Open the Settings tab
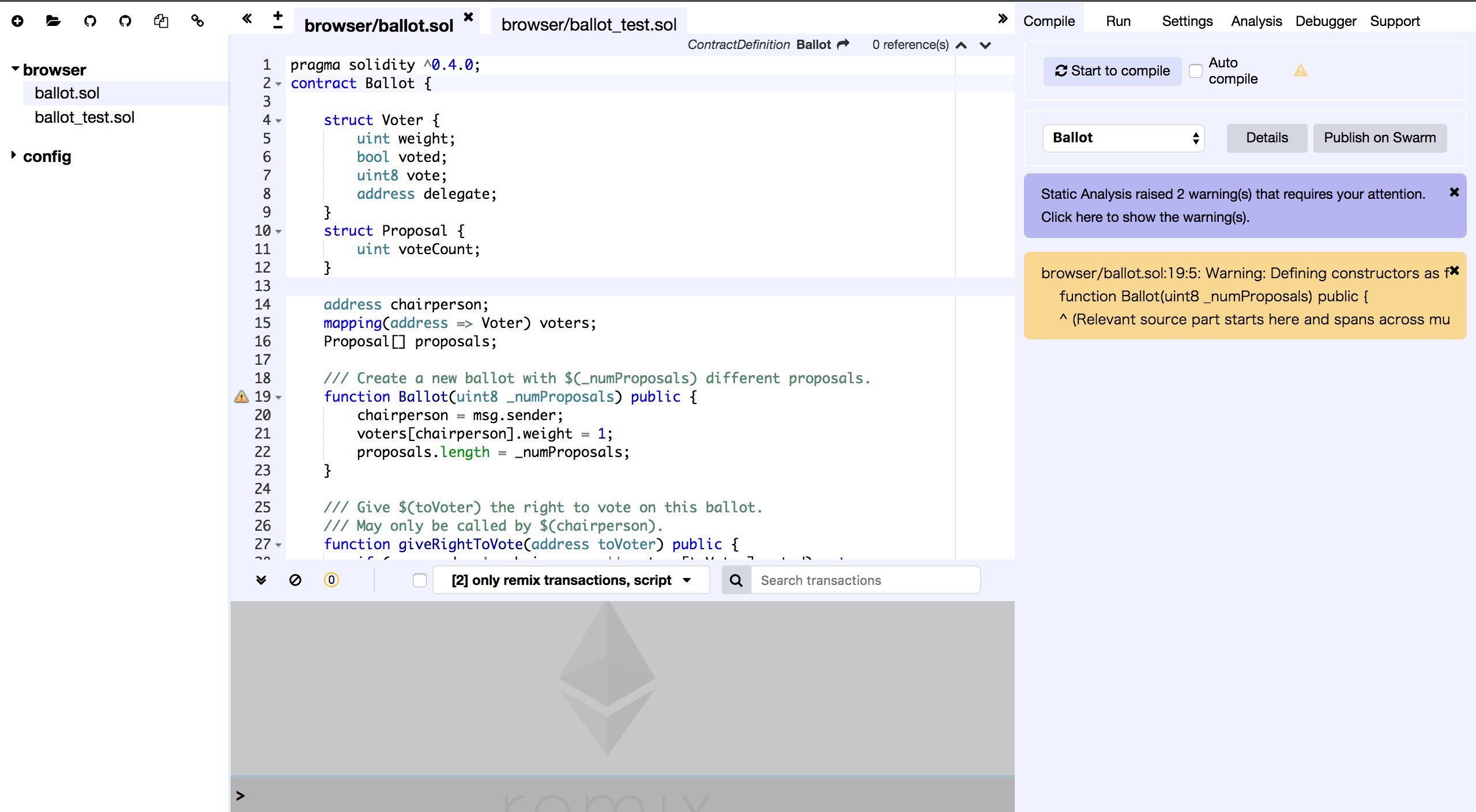1476x812 pixels. (1187, 21)
